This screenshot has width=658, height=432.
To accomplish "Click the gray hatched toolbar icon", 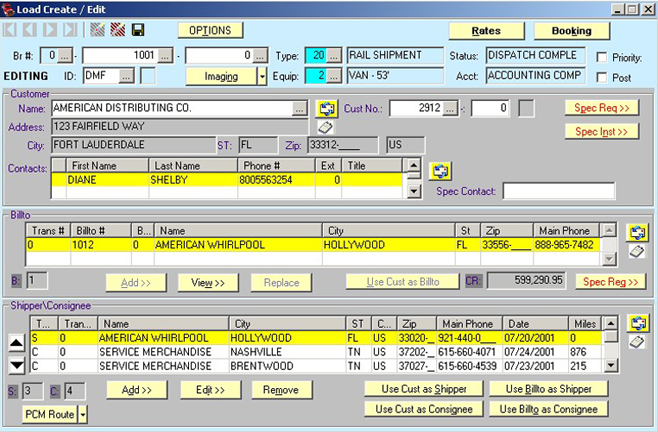I will [x=97, y=30].
